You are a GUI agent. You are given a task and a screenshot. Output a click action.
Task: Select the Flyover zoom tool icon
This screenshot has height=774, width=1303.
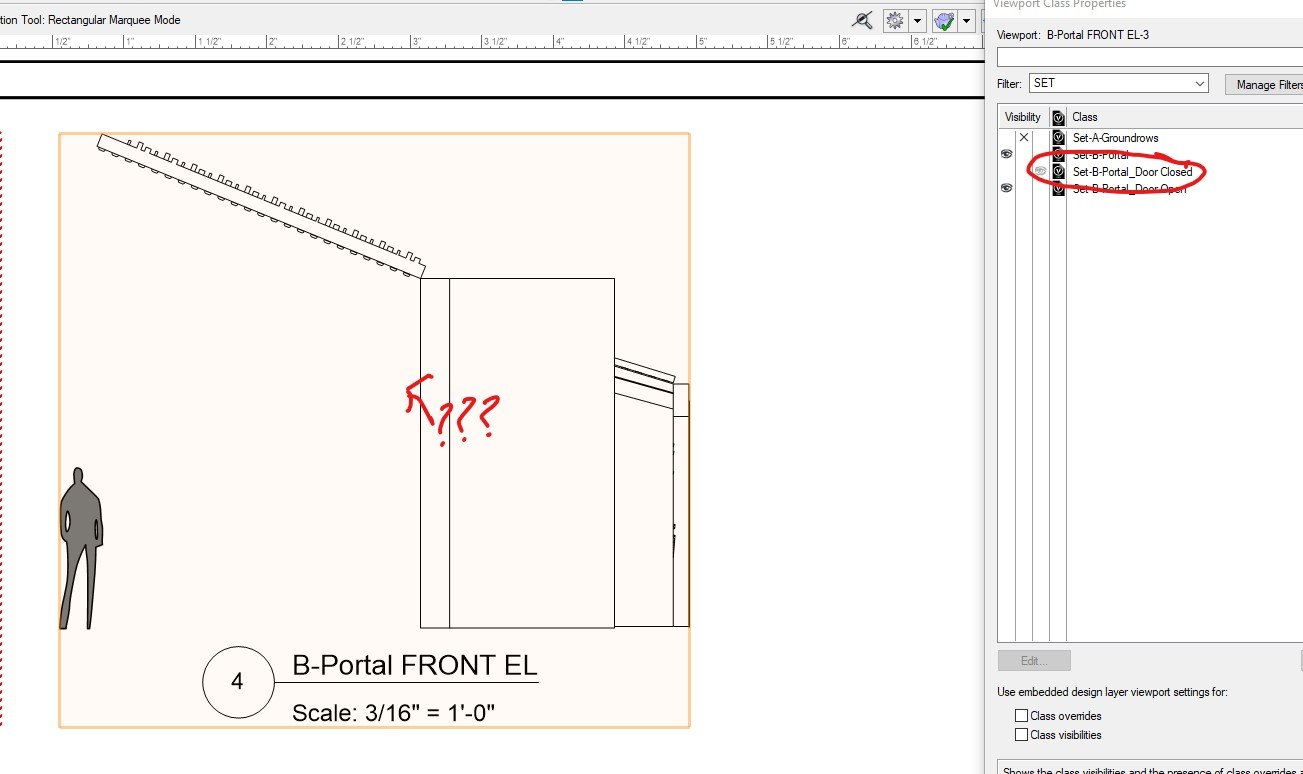tap(861, 20)
